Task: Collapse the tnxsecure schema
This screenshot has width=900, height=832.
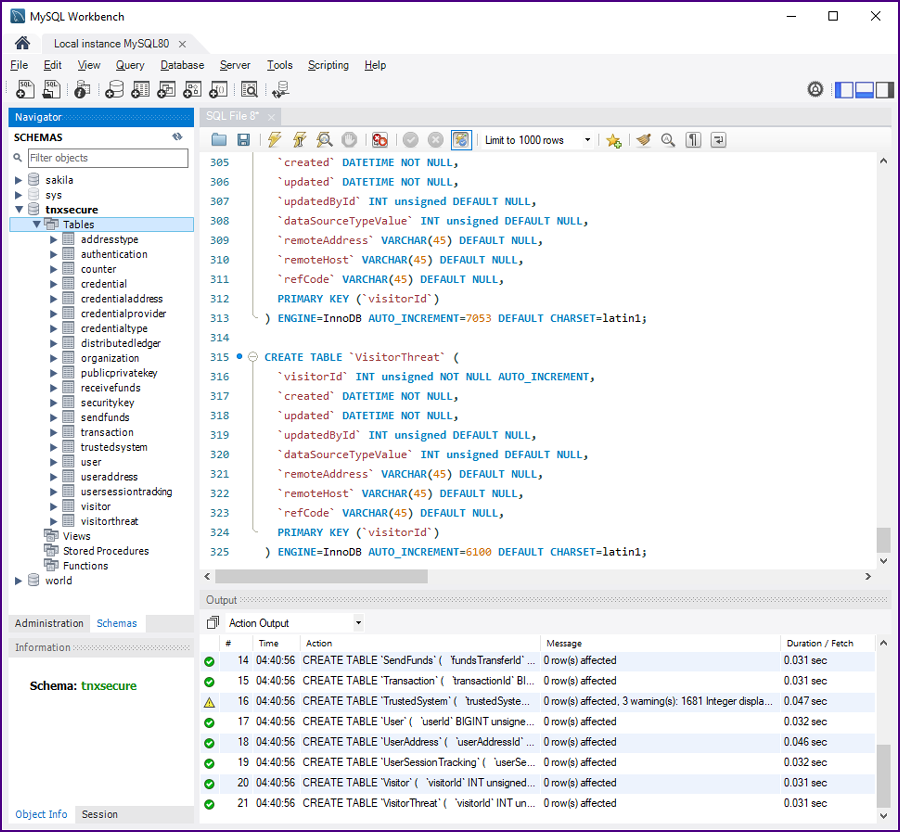Action: click(19, 209)
